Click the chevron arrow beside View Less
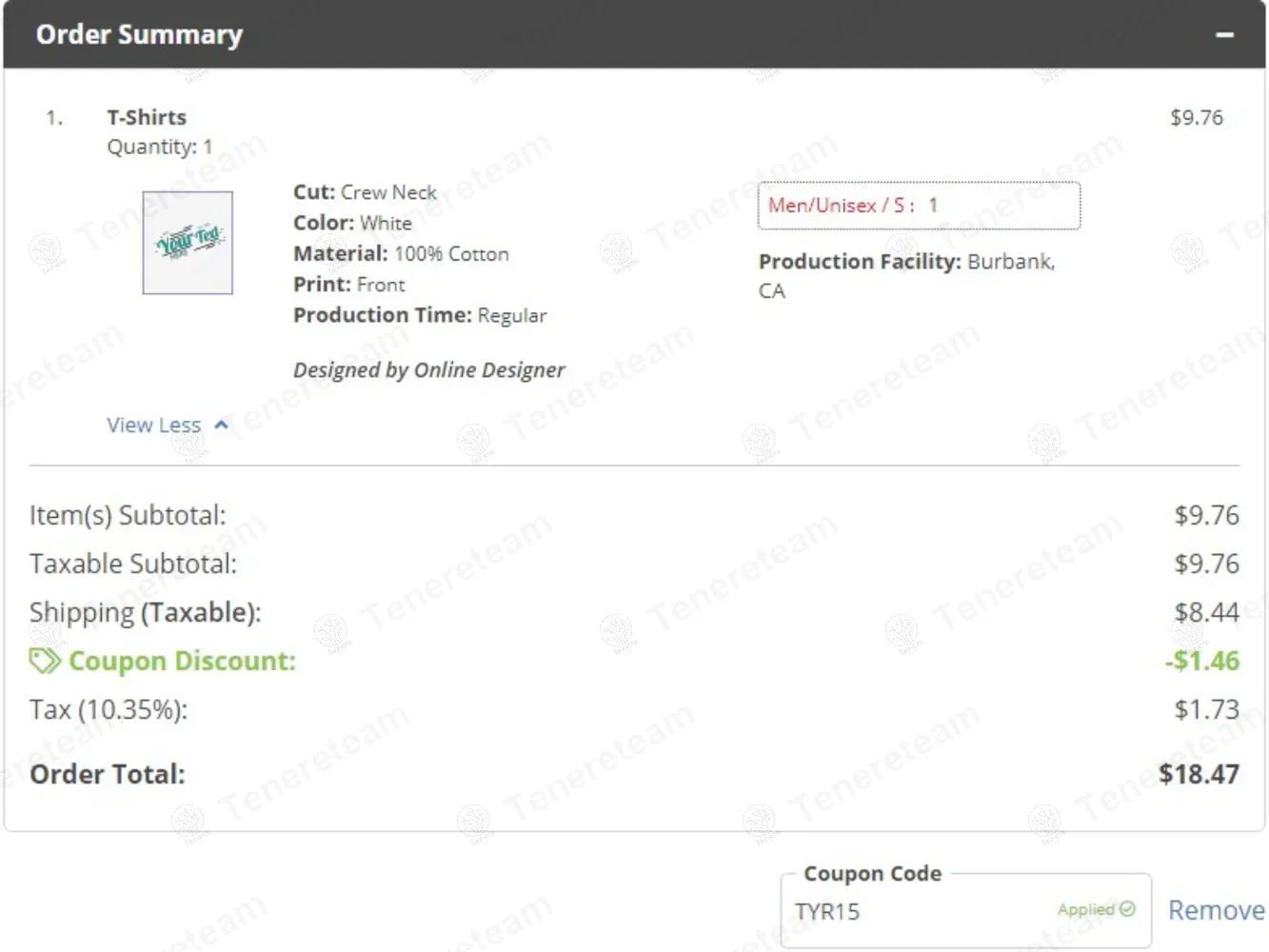 point(221,425)
